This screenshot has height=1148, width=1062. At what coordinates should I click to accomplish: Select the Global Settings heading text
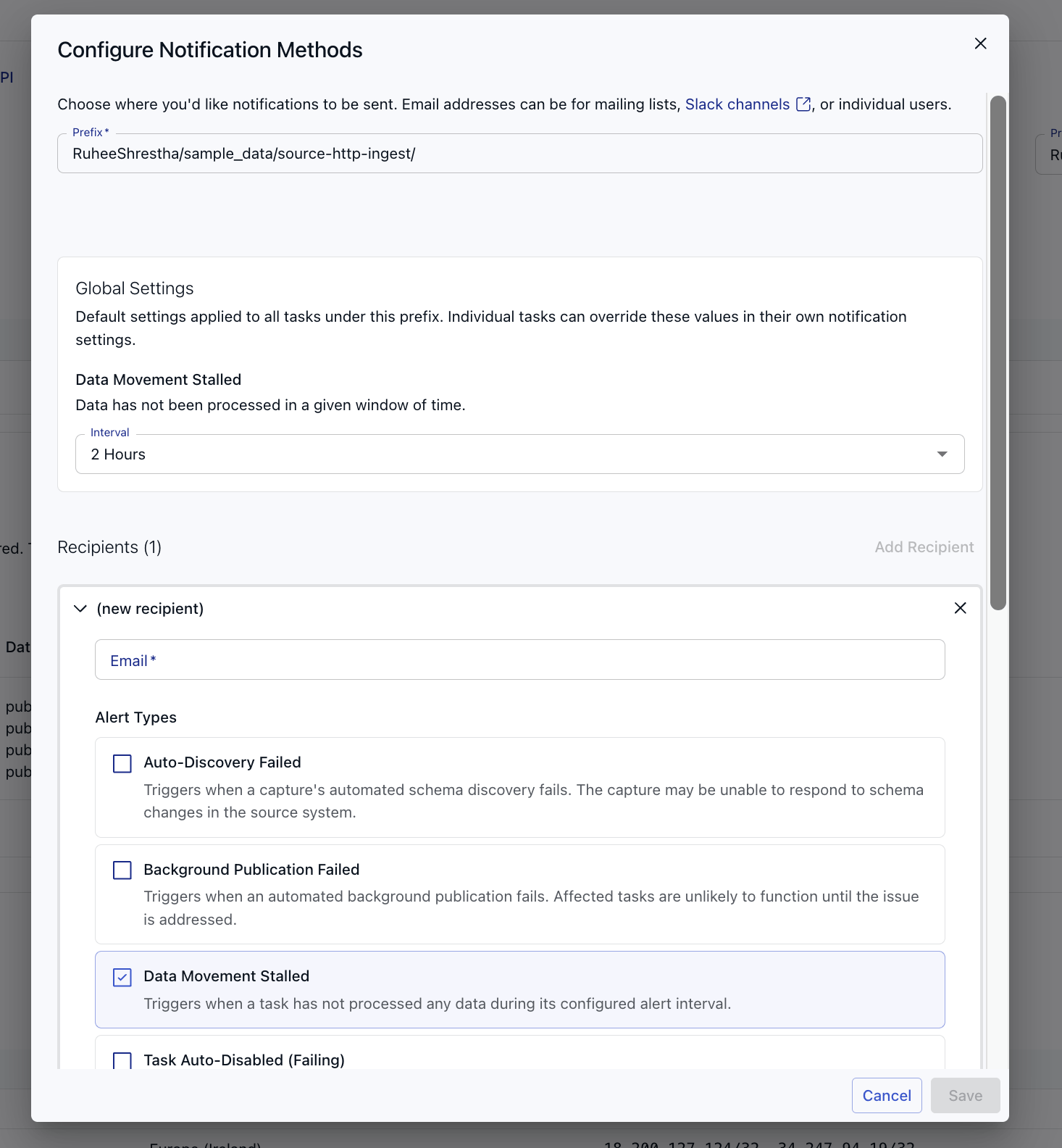[x=135, y=288]
